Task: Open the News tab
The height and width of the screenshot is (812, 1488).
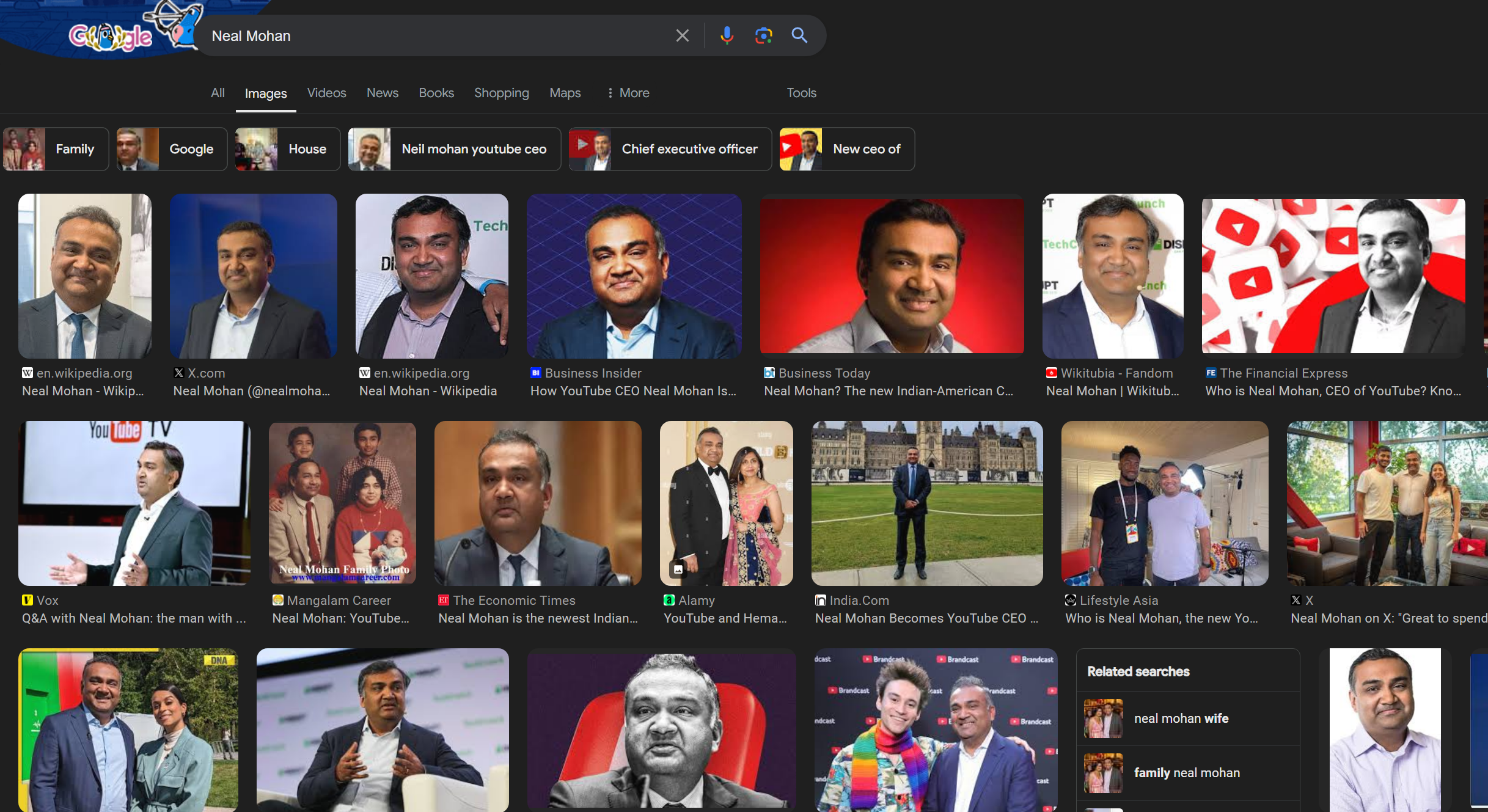Action: click(x=383, y=93)
